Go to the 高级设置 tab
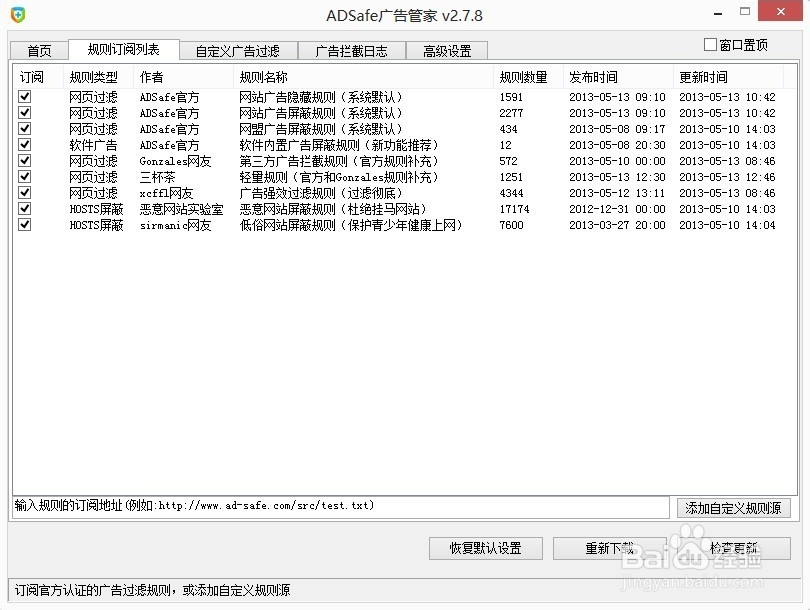810x610 pixels. click(447, 51)
